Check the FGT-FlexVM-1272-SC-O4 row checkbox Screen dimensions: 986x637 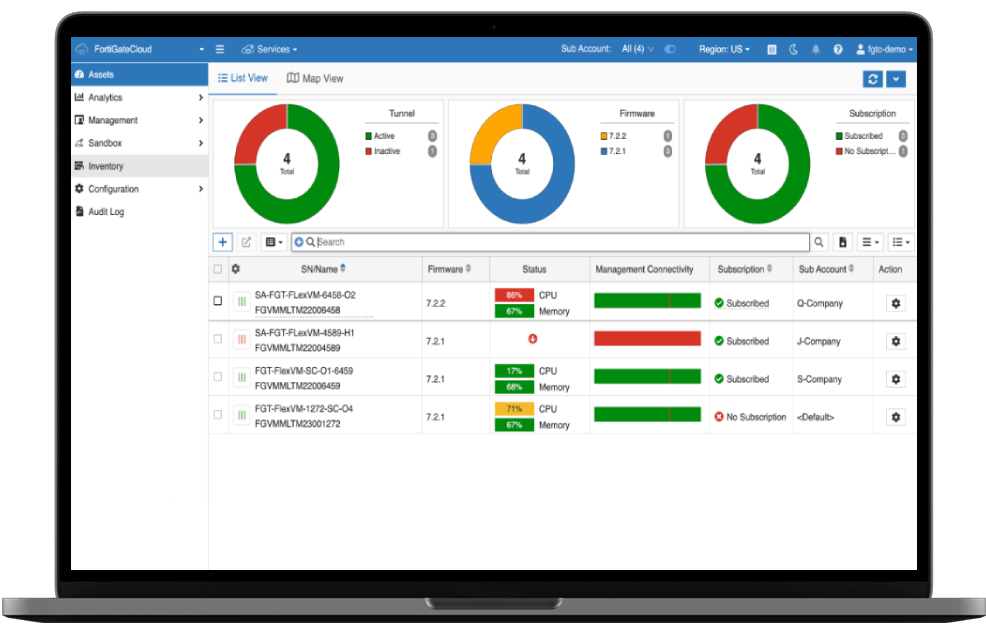[x=218, y=415]
